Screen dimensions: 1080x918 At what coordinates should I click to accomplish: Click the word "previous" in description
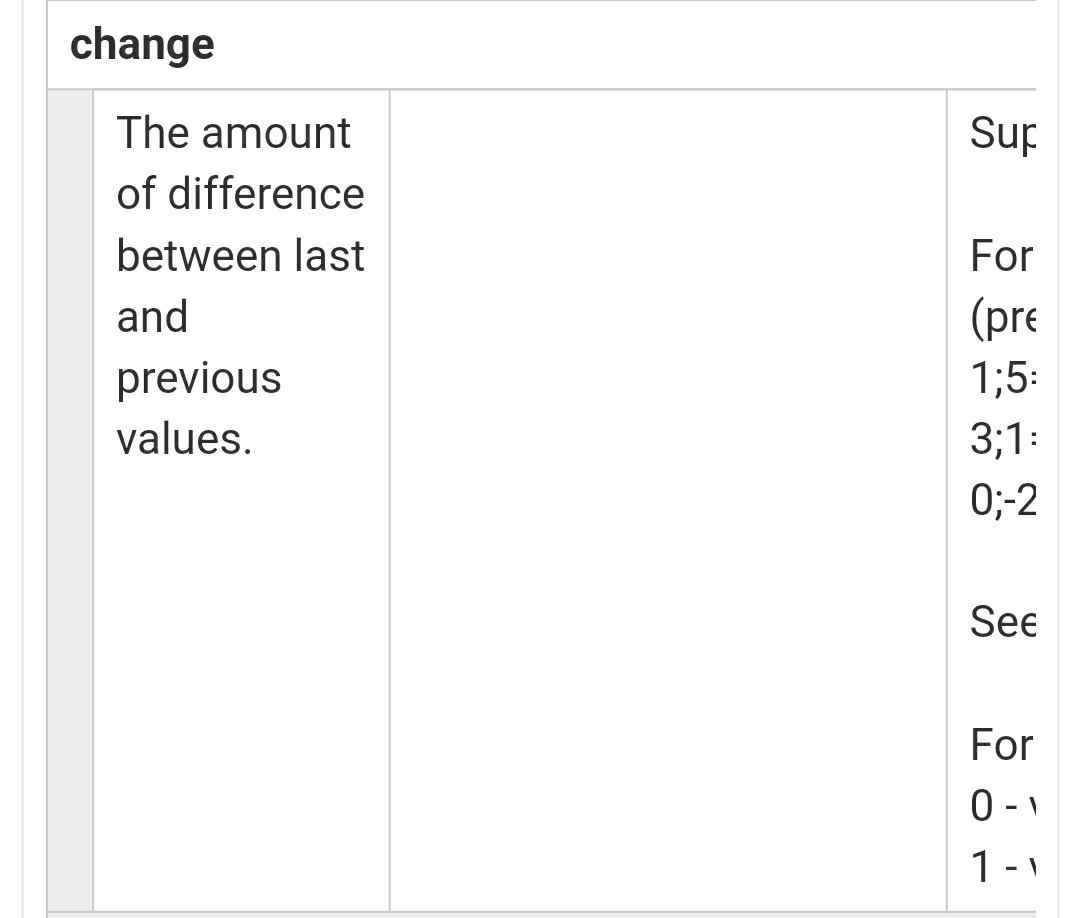point(199,379)
